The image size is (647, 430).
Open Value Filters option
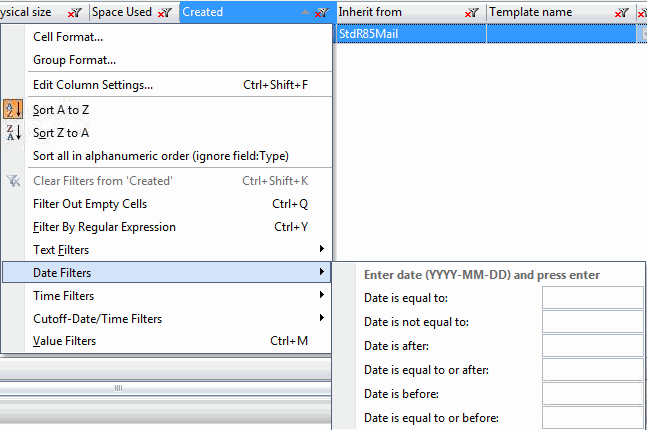(167, 341)
